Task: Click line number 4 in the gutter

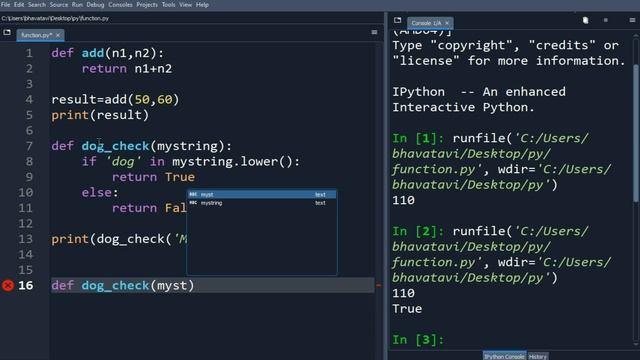Action: 29,100
